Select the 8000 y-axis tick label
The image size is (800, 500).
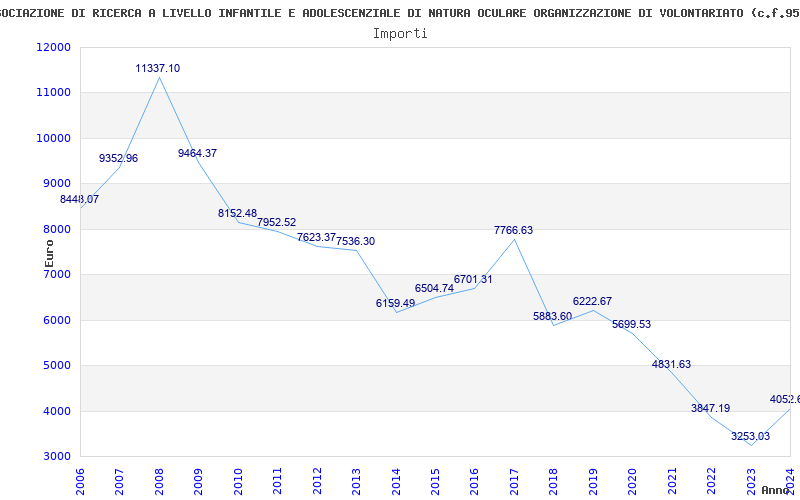coord(56,229)
